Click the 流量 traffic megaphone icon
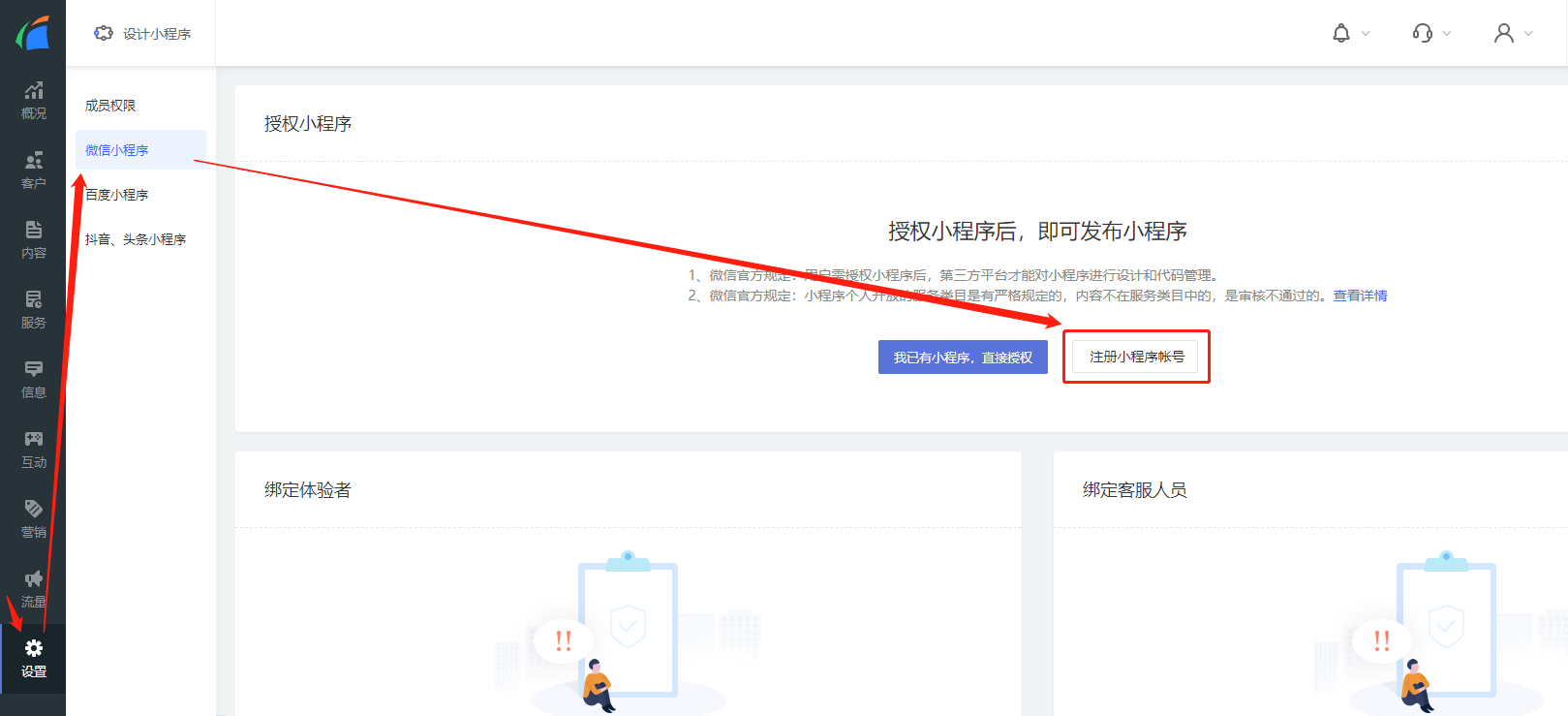 click(x=33, y=579)
